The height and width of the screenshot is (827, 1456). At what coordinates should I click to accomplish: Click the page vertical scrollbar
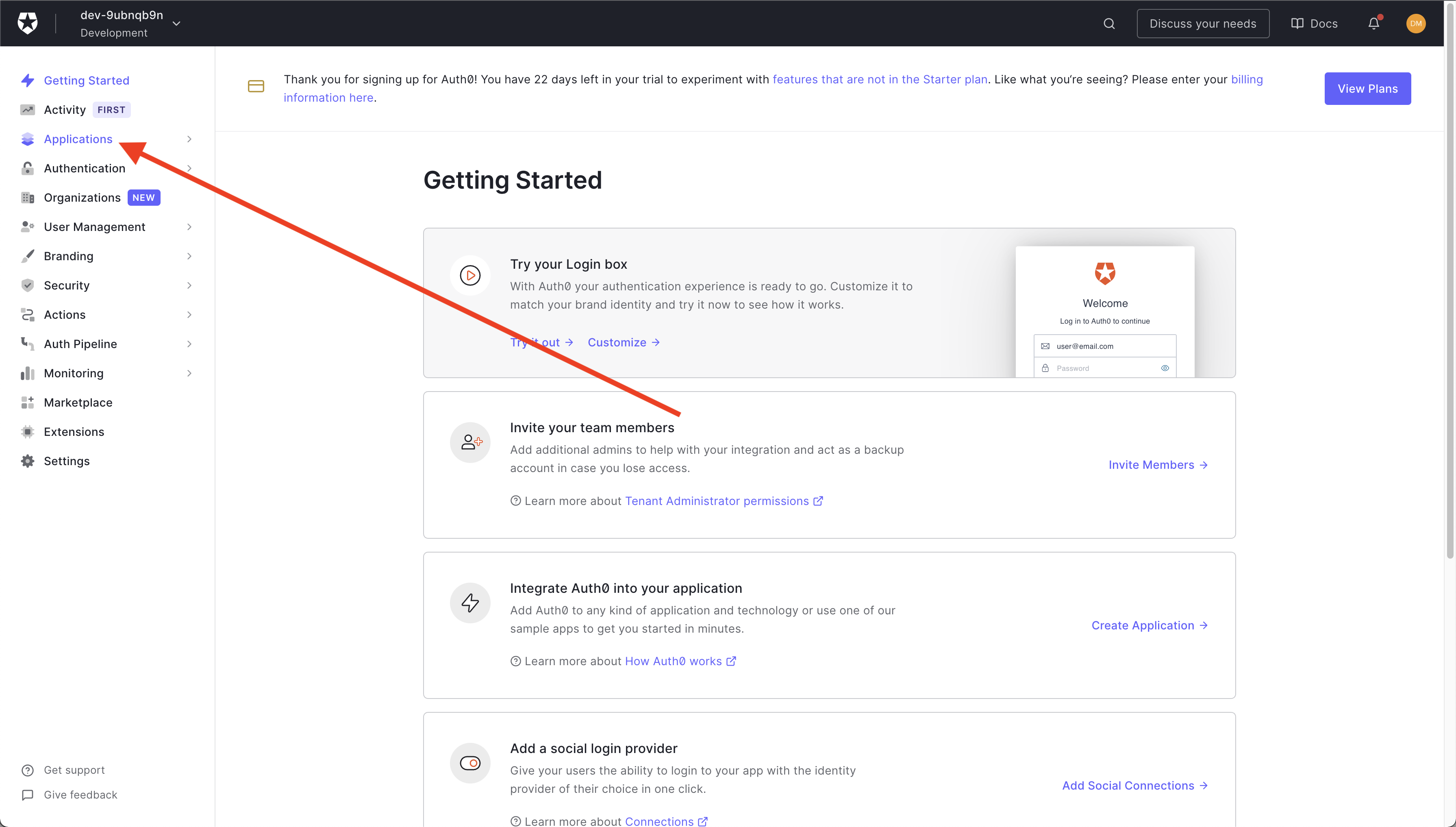1449,284
